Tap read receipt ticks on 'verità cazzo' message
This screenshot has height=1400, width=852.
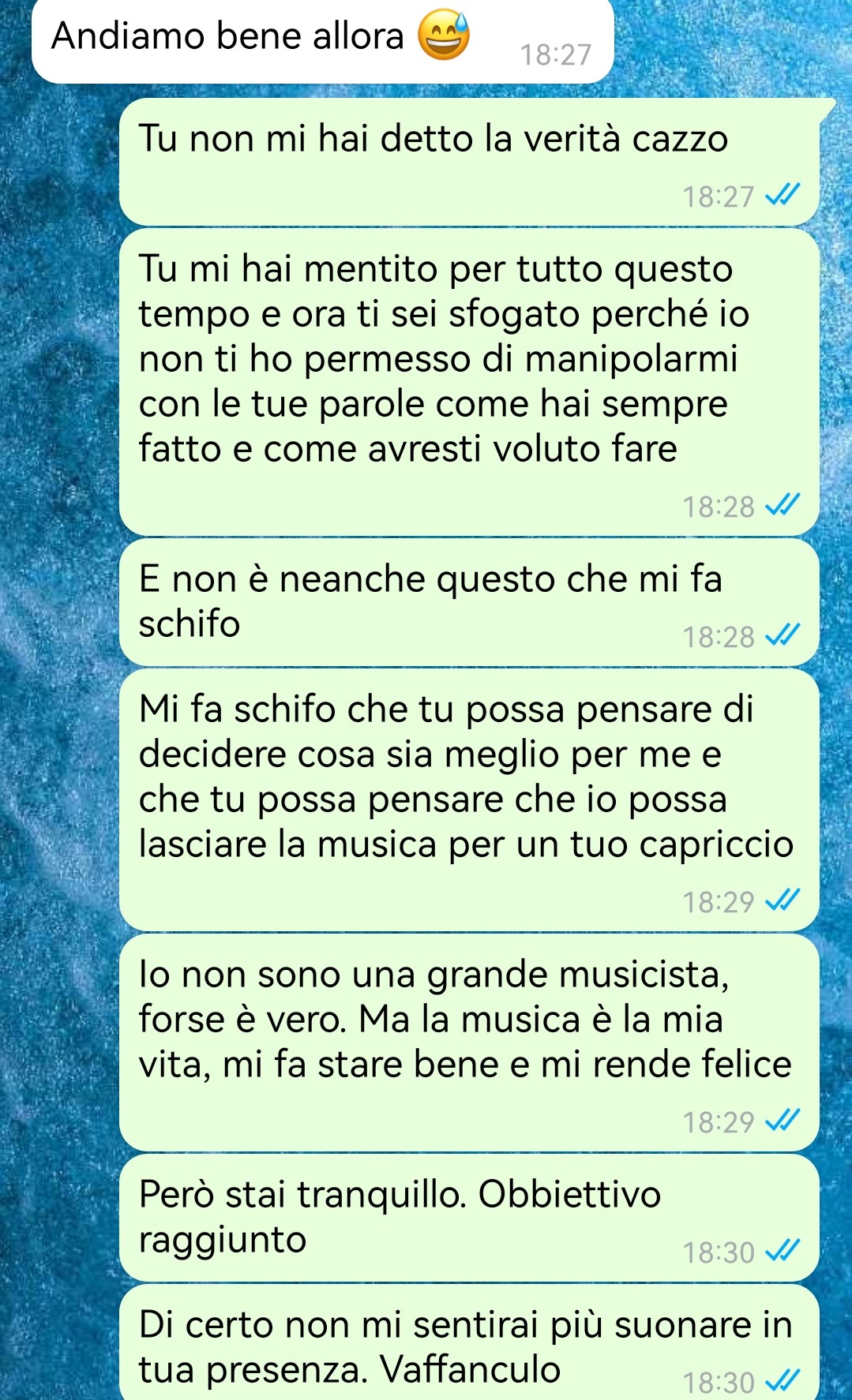tap(783, 195)
